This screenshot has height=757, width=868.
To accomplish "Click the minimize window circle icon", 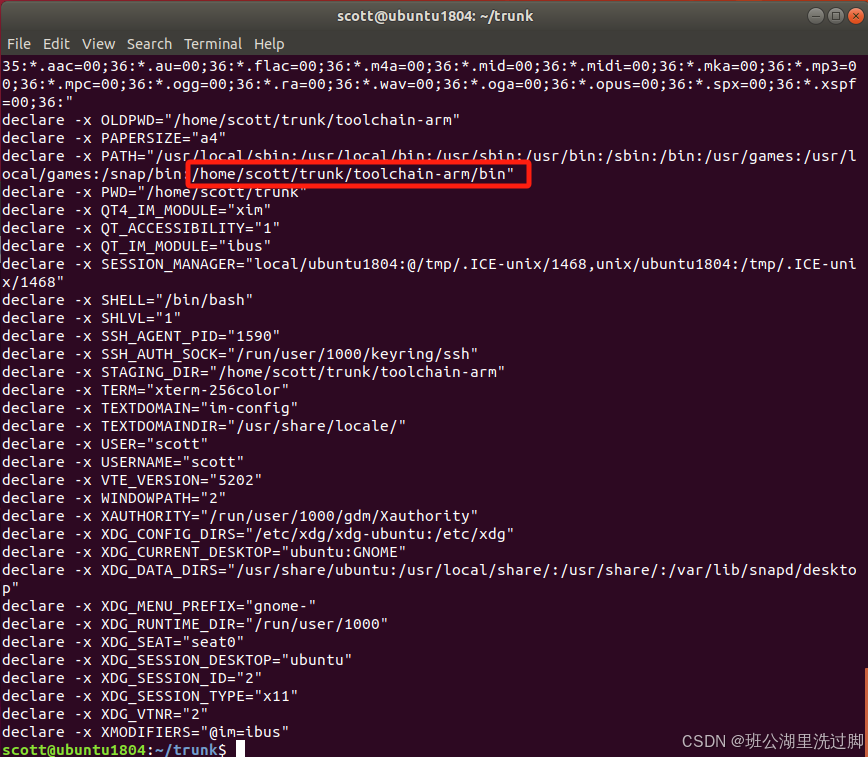I will 815,15.
